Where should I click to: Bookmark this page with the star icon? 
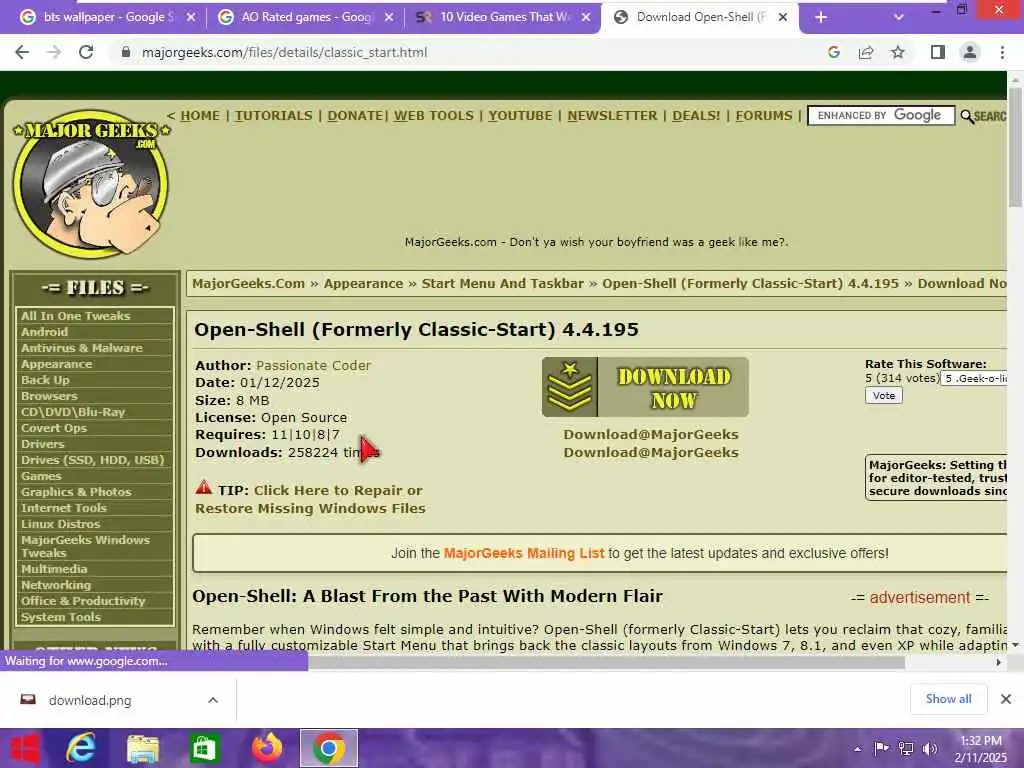click(898, 52)
